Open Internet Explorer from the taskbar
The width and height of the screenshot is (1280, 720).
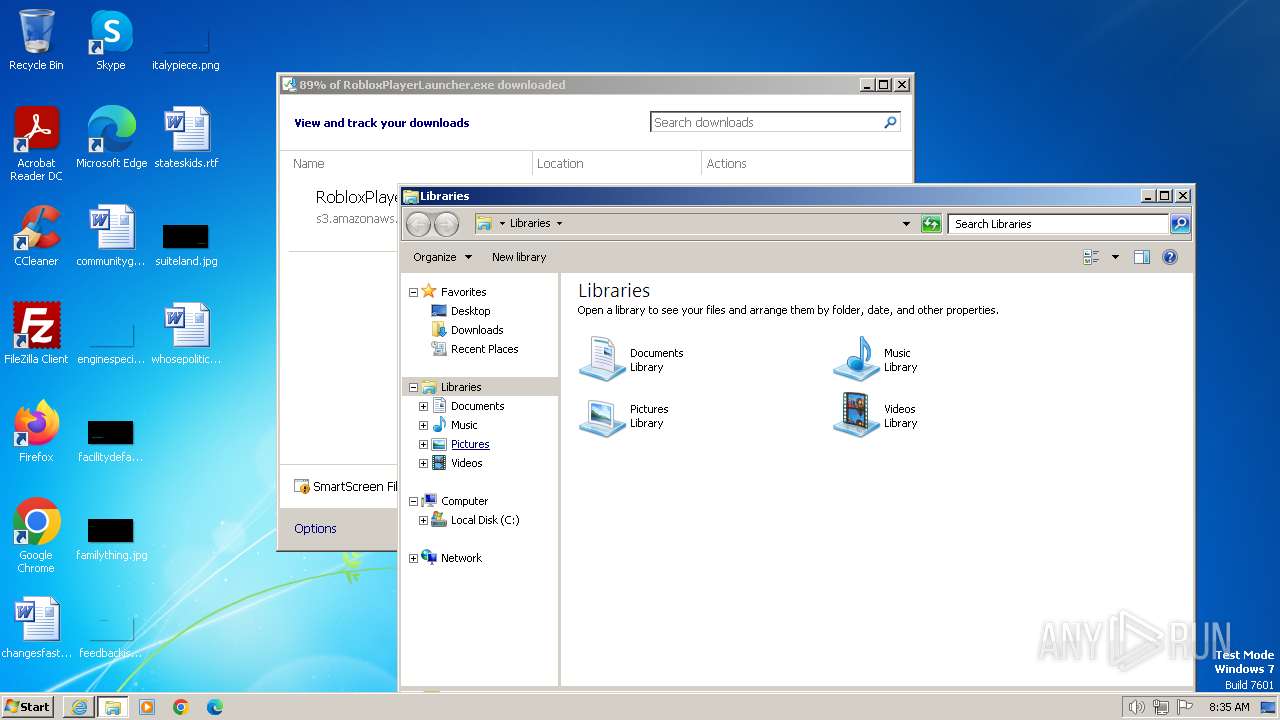point(79,707)
